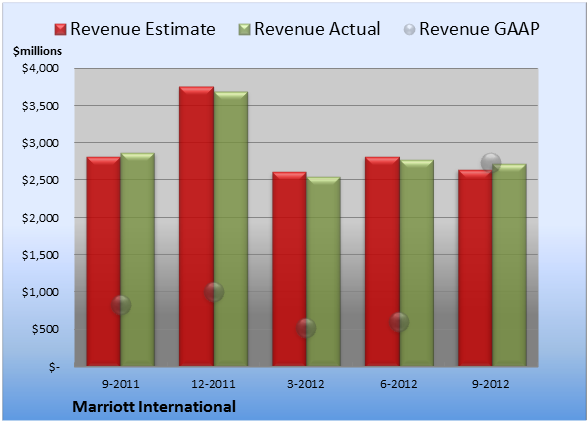Click the $2,500 axis value
Viewport: 588px width, 422px height.
(x=40, y=180)
